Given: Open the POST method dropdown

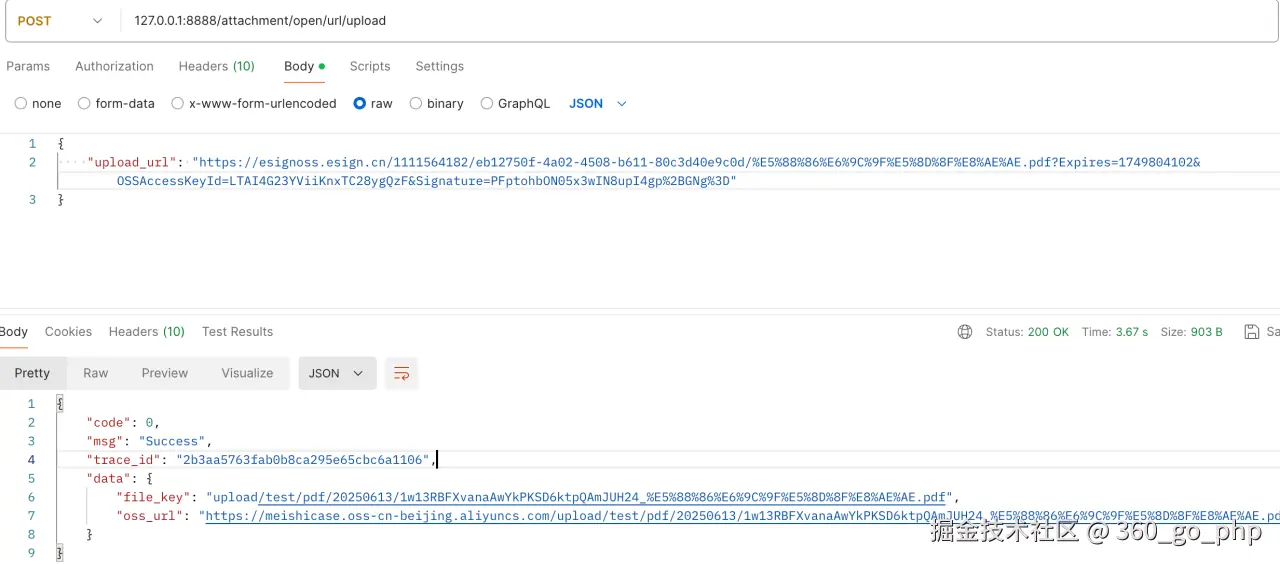Looking at the screenshot, I should 60,21.
